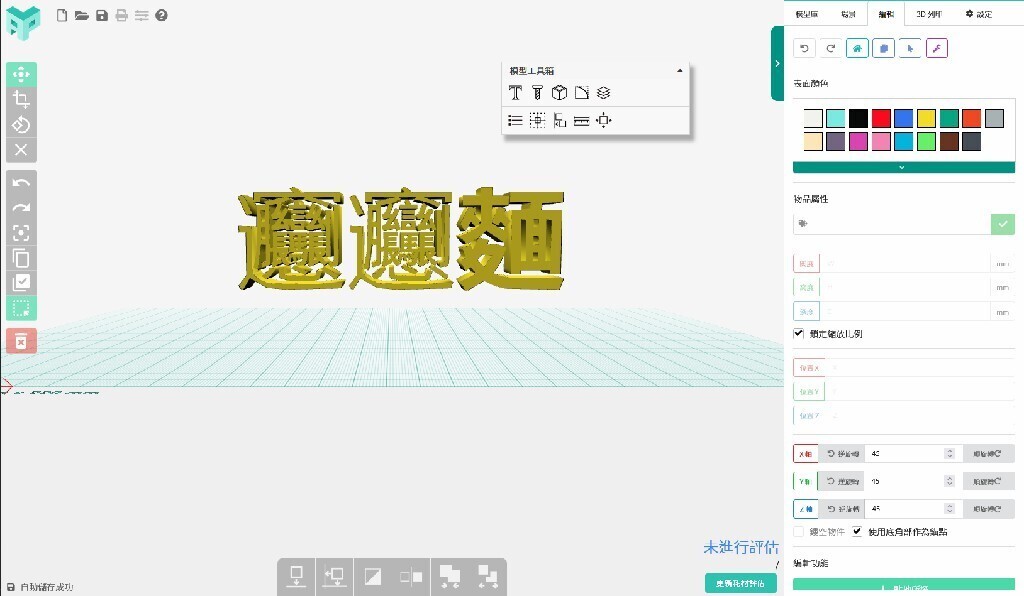Select the wrench settings icon in the edit panel

[936, 48]
